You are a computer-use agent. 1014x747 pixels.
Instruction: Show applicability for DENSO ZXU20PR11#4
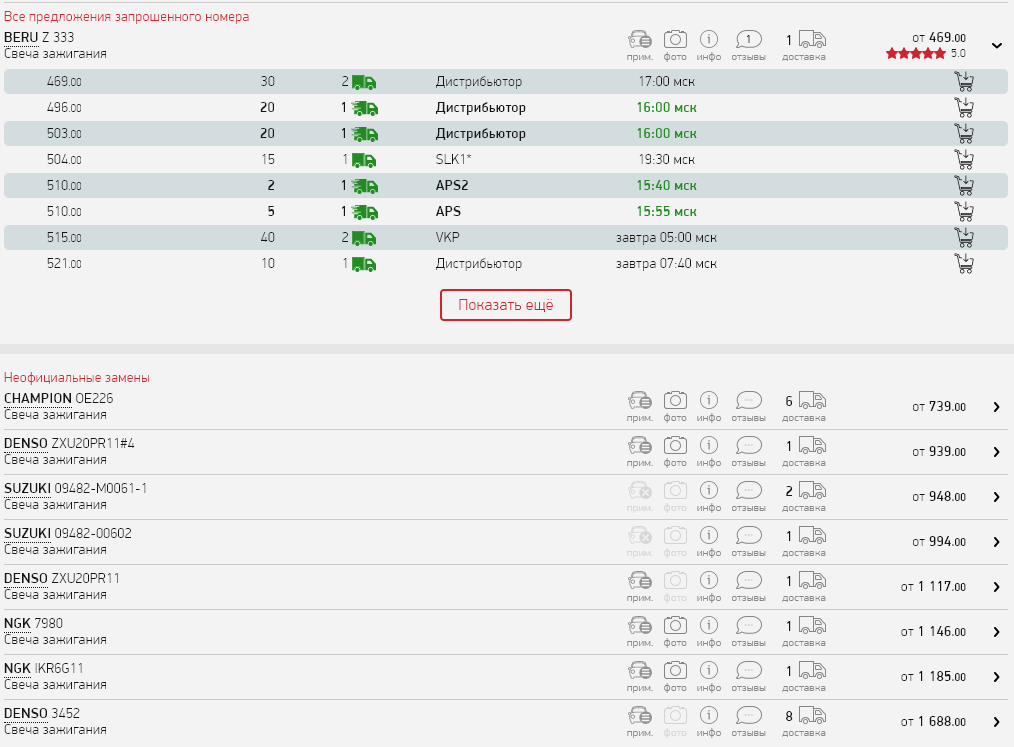(640, 451)
